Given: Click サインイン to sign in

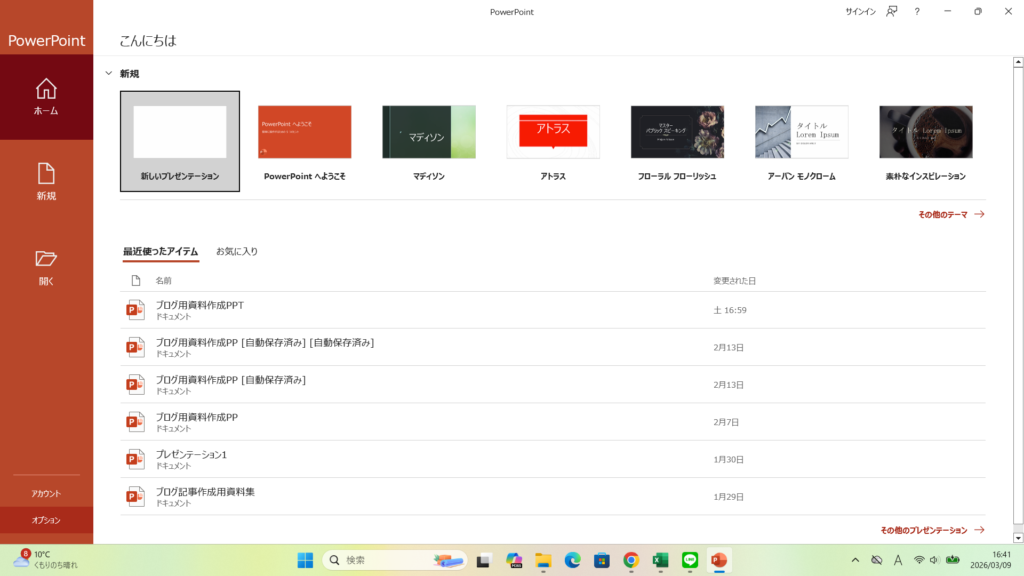Looking at the screenshot, I should click(x=860, y=12).
